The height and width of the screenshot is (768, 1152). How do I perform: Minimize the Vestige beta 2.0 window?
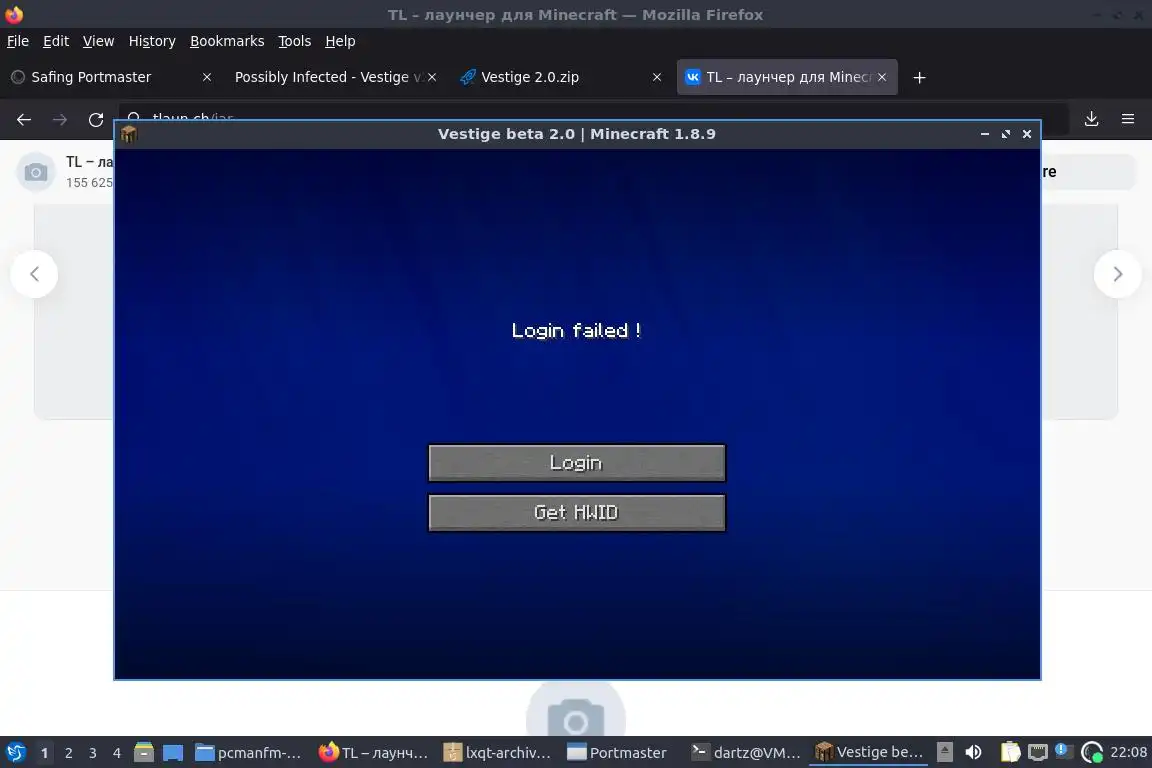click(x=984, y=134)
